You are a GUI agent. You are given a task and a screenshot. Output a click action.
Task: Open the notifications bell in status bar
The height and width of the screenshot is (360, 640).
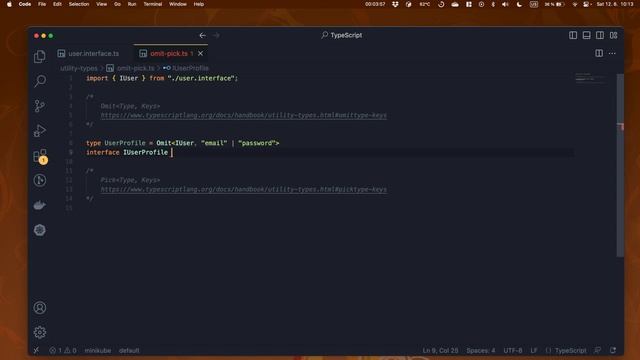tap(613, 350)
